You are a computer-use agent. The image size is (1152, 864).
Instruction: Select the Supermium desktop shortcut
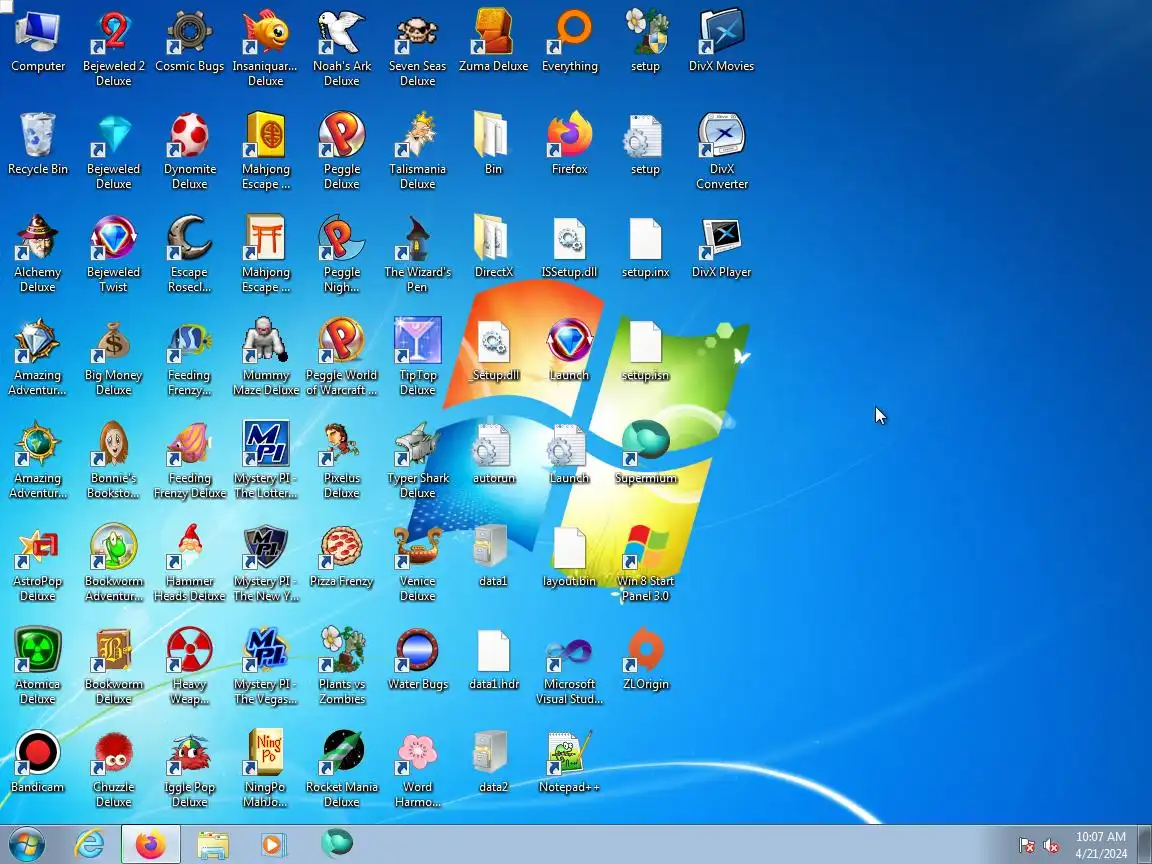[645, 444]
